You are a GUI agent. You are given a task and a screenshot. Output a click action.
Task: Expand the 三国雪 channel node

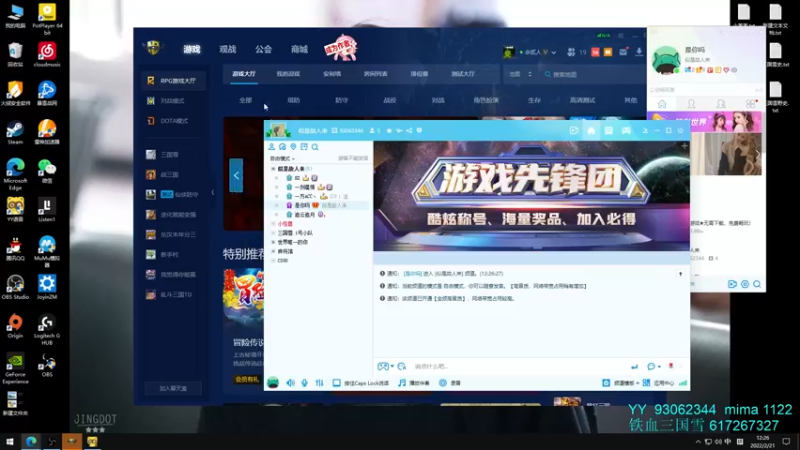coord(273,233)
